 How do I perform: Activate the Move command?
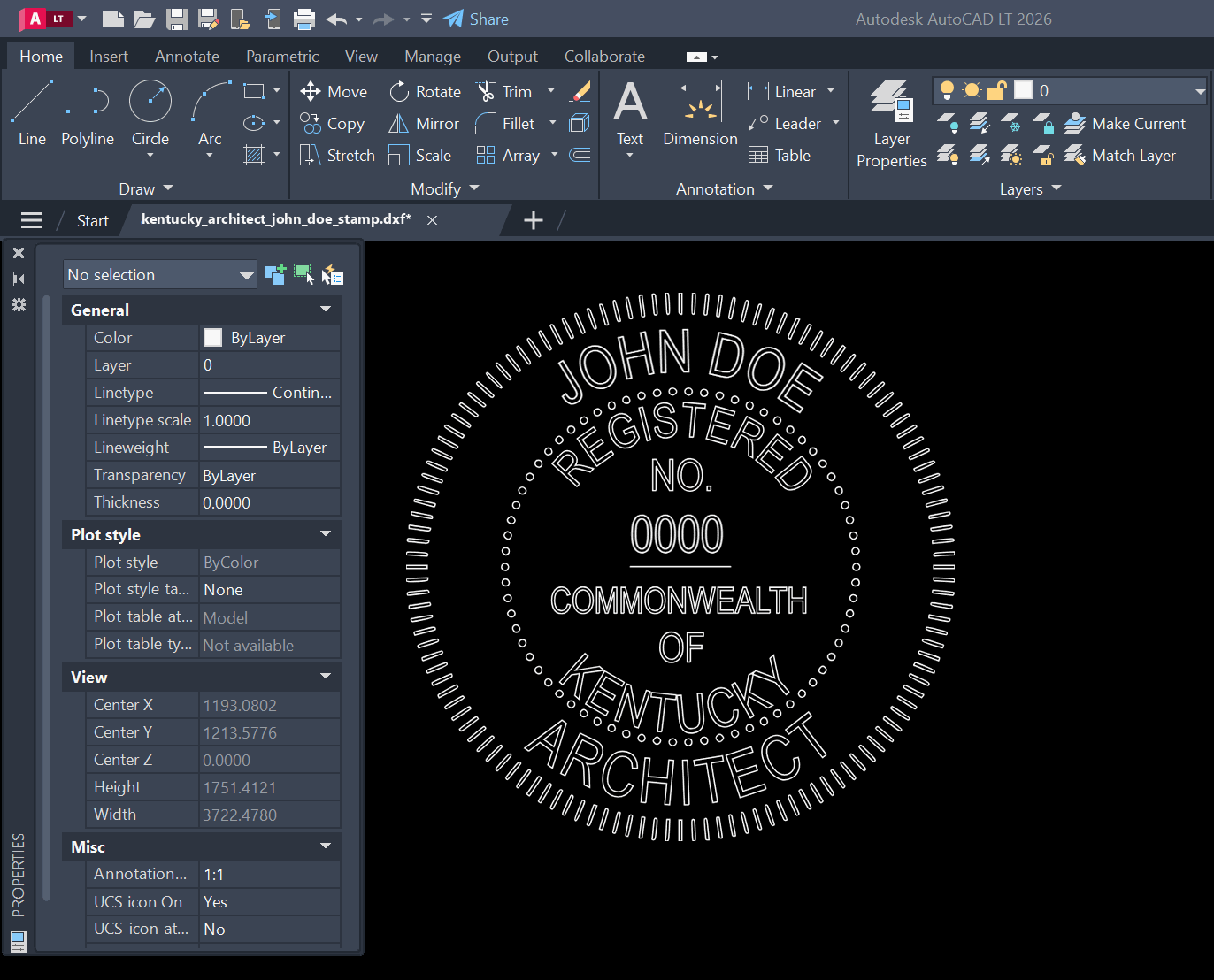coord(334,91)
